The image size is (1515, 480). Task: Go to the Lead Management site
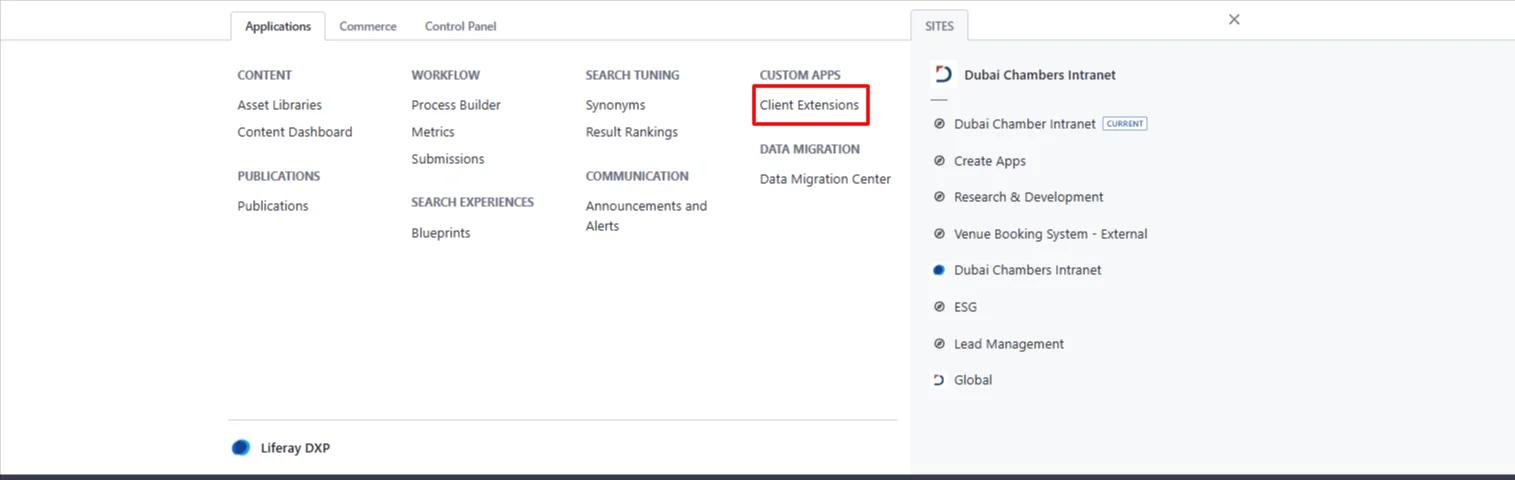pyautogui.click(x=1008, y=344)
